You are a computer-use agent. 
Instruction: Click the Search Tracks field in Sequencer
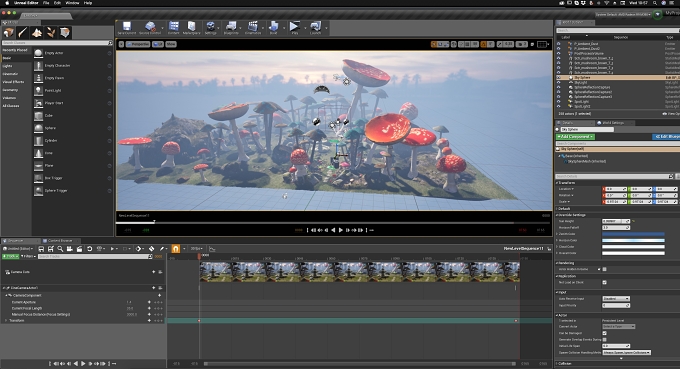(95, 256)
